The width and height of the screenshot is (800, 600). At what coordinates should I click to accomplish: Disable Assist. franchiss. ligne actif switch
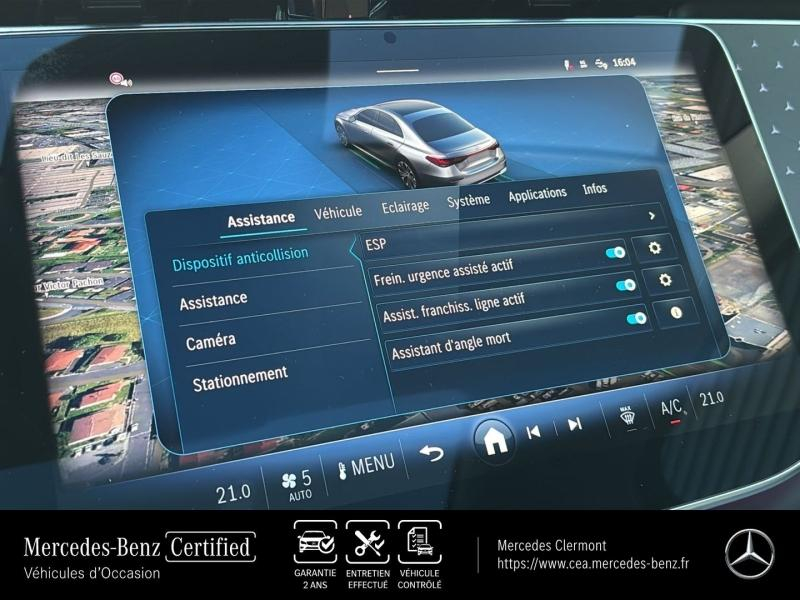click(x=626, y=286)
